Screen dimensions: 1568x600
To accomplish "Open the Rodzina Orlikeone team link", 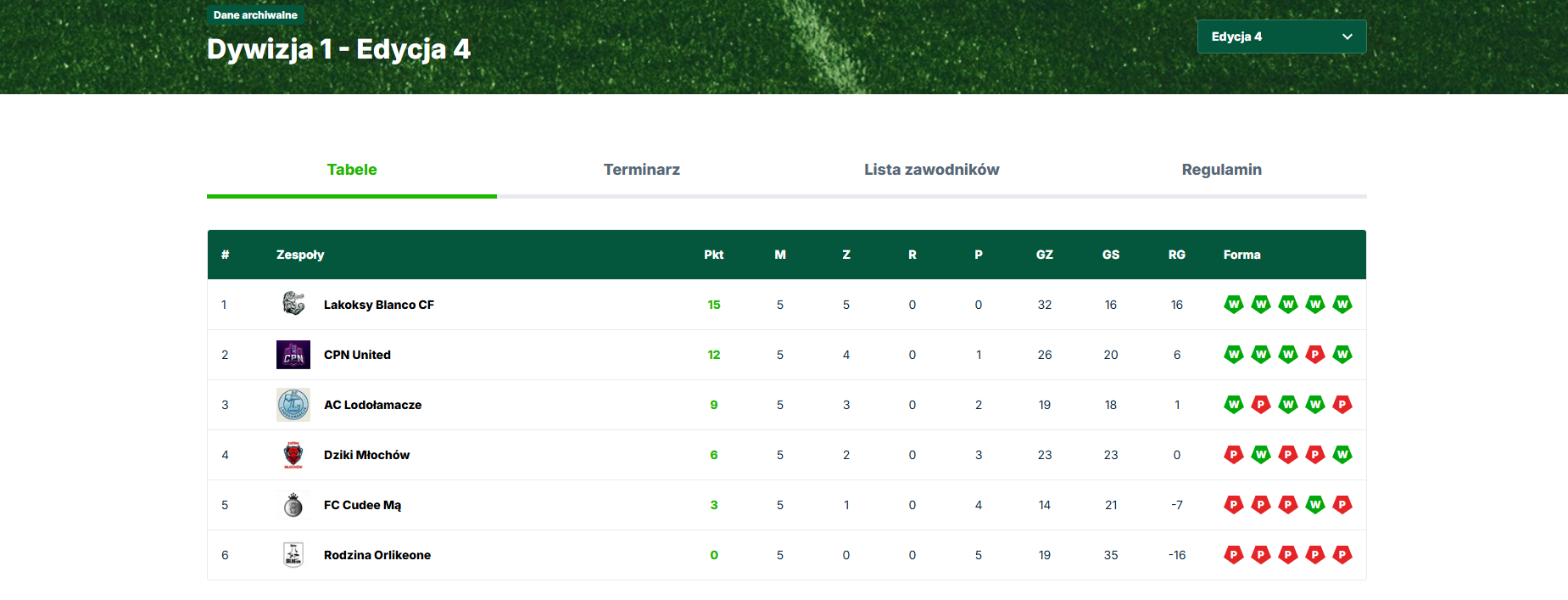I will tap(377, 555).
